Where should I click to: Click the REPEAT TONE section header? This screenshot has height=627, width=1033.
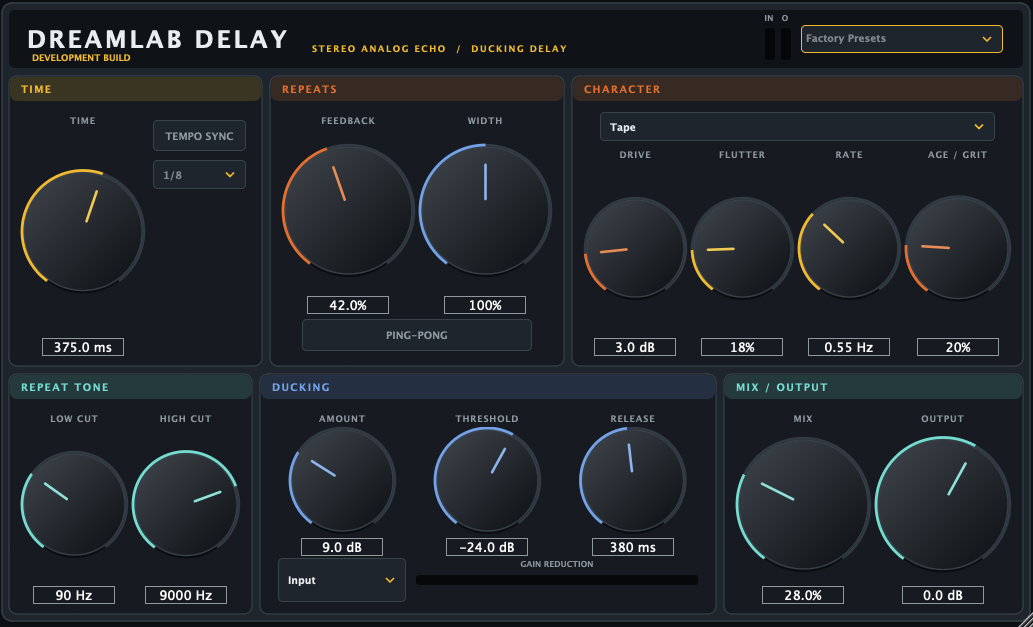click(x=130, y=387)
